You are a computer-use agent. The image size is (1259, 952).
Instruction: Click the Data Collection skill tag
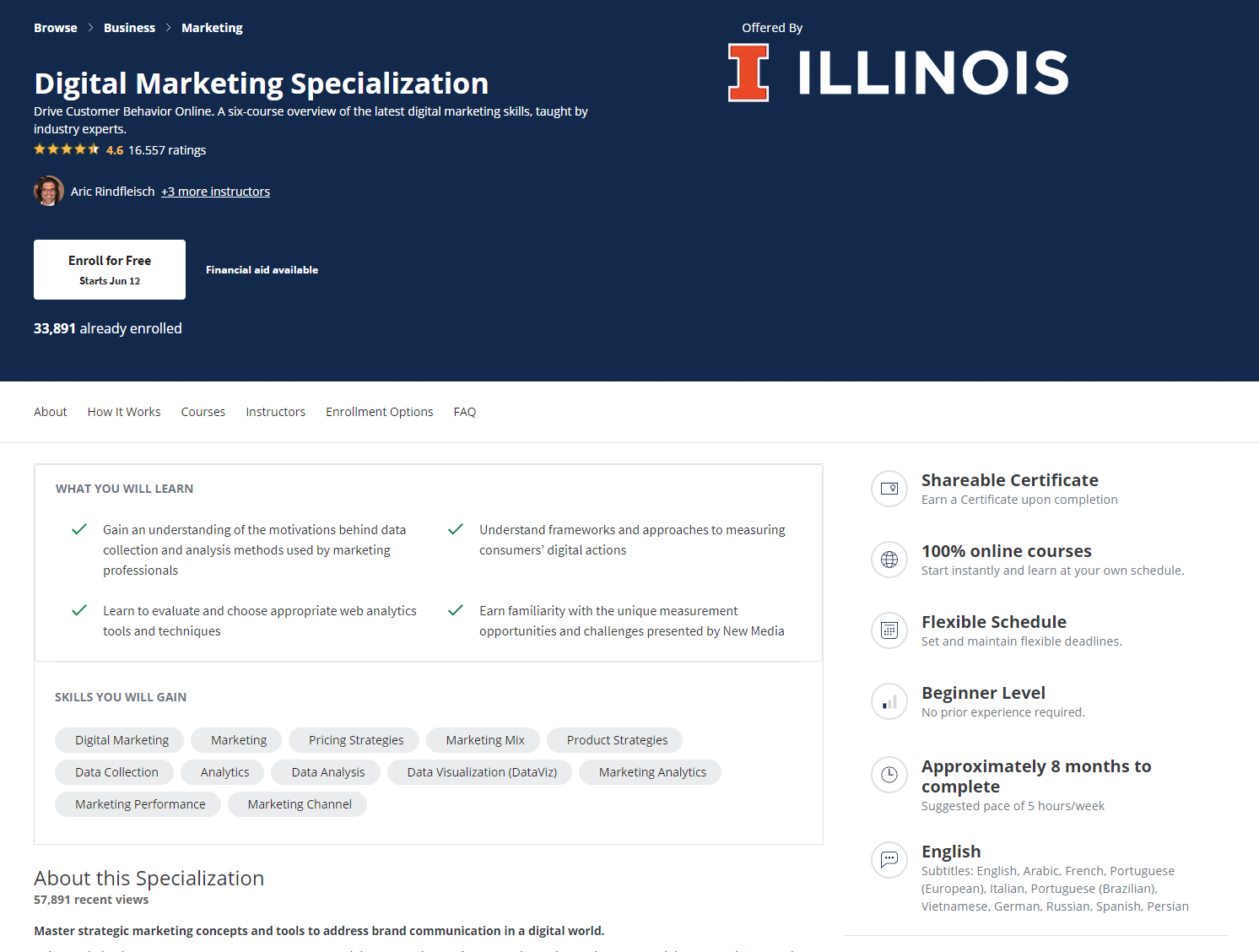(114, 772)
